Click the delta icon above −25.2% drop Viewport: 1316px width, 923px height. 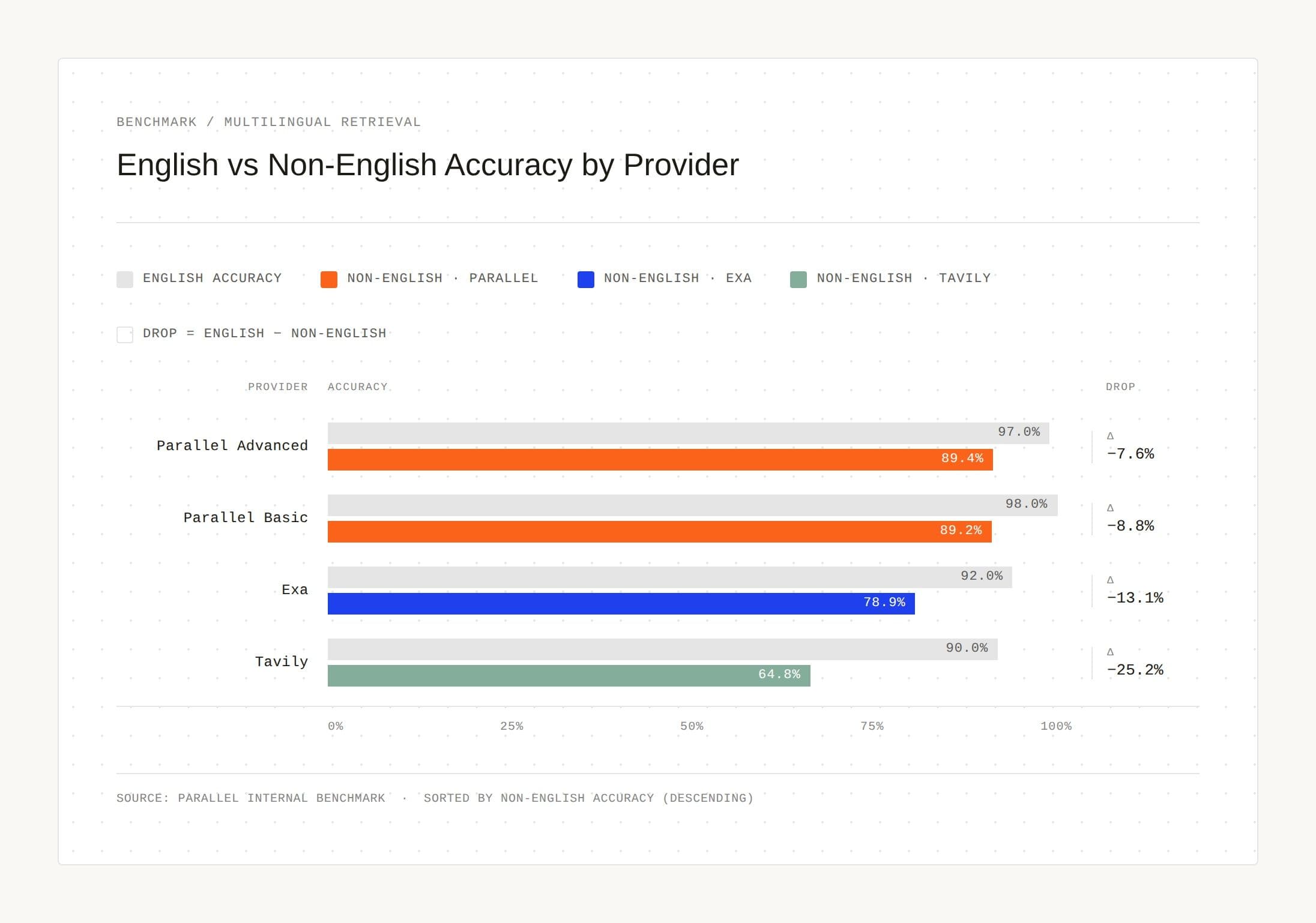pos(1110,652)
